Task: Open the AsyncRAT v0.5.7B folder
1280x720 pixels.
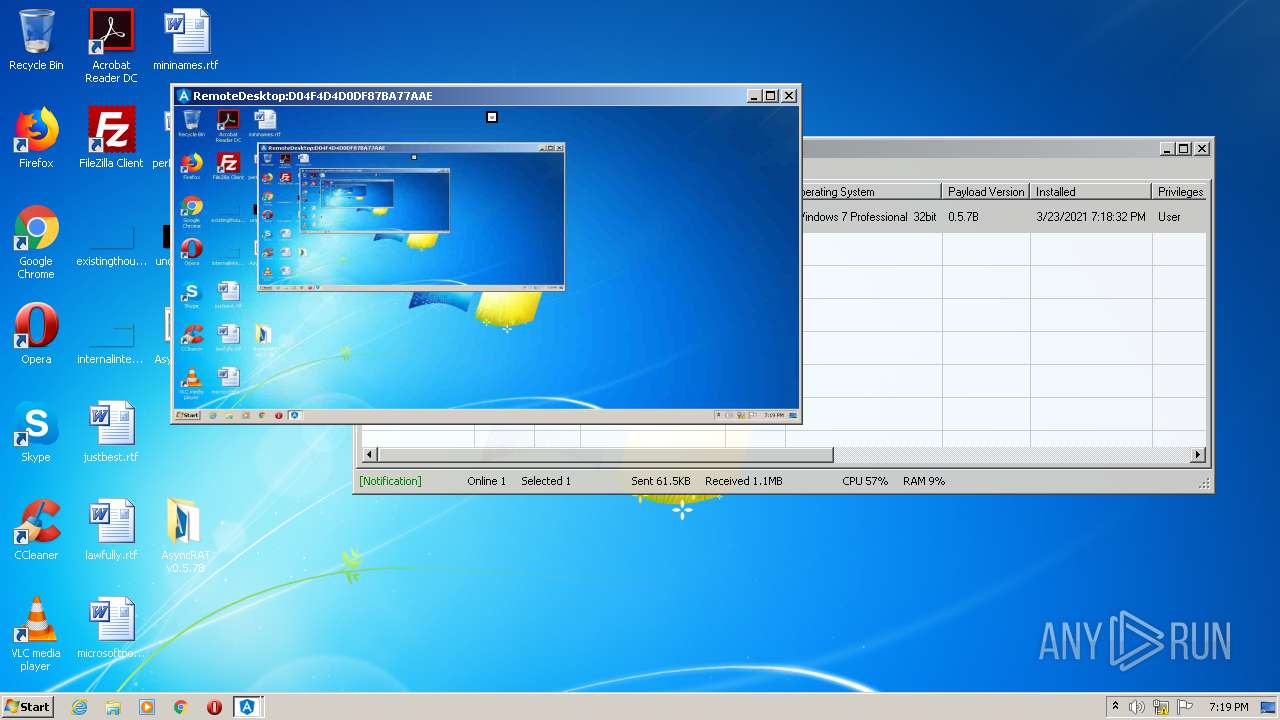Action: (x=185, y=536)
